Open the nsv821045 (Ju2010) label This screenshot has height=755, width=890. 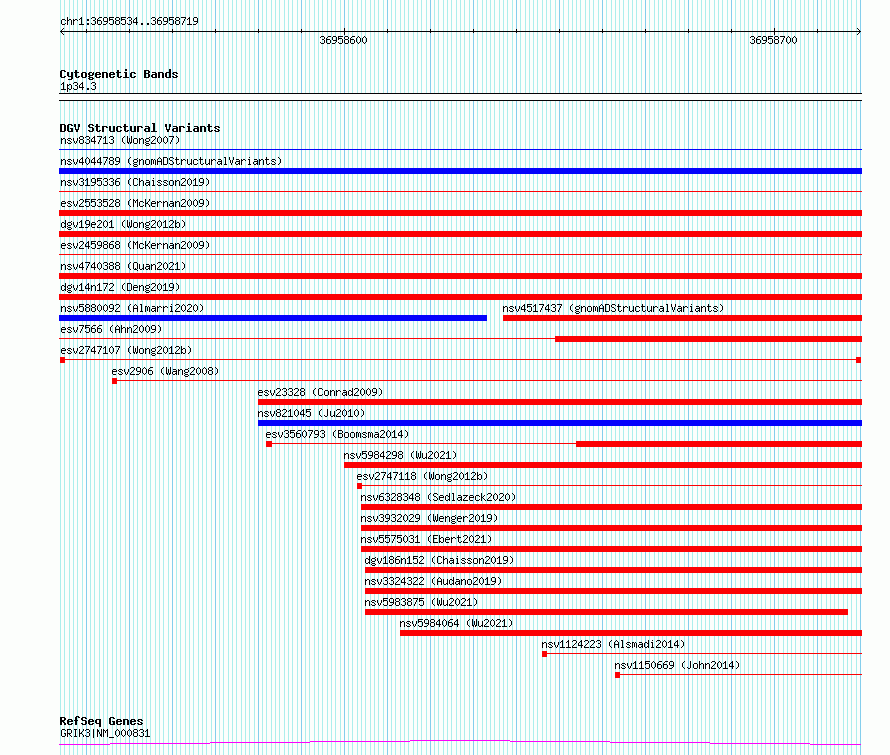click(x=311, y=413)
